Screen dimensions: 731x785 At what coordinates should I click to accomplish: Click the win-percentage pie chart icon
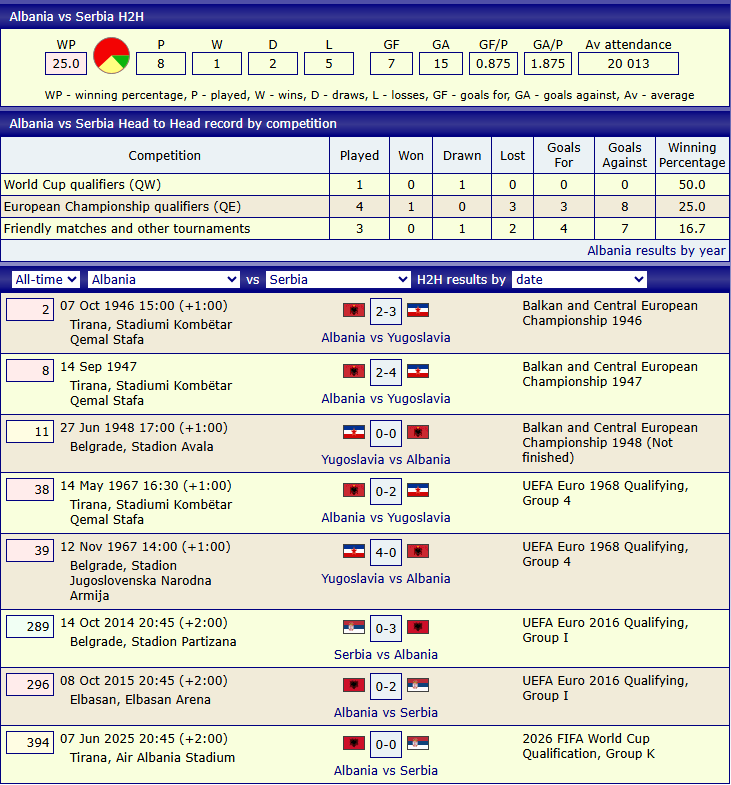(111, 56)
